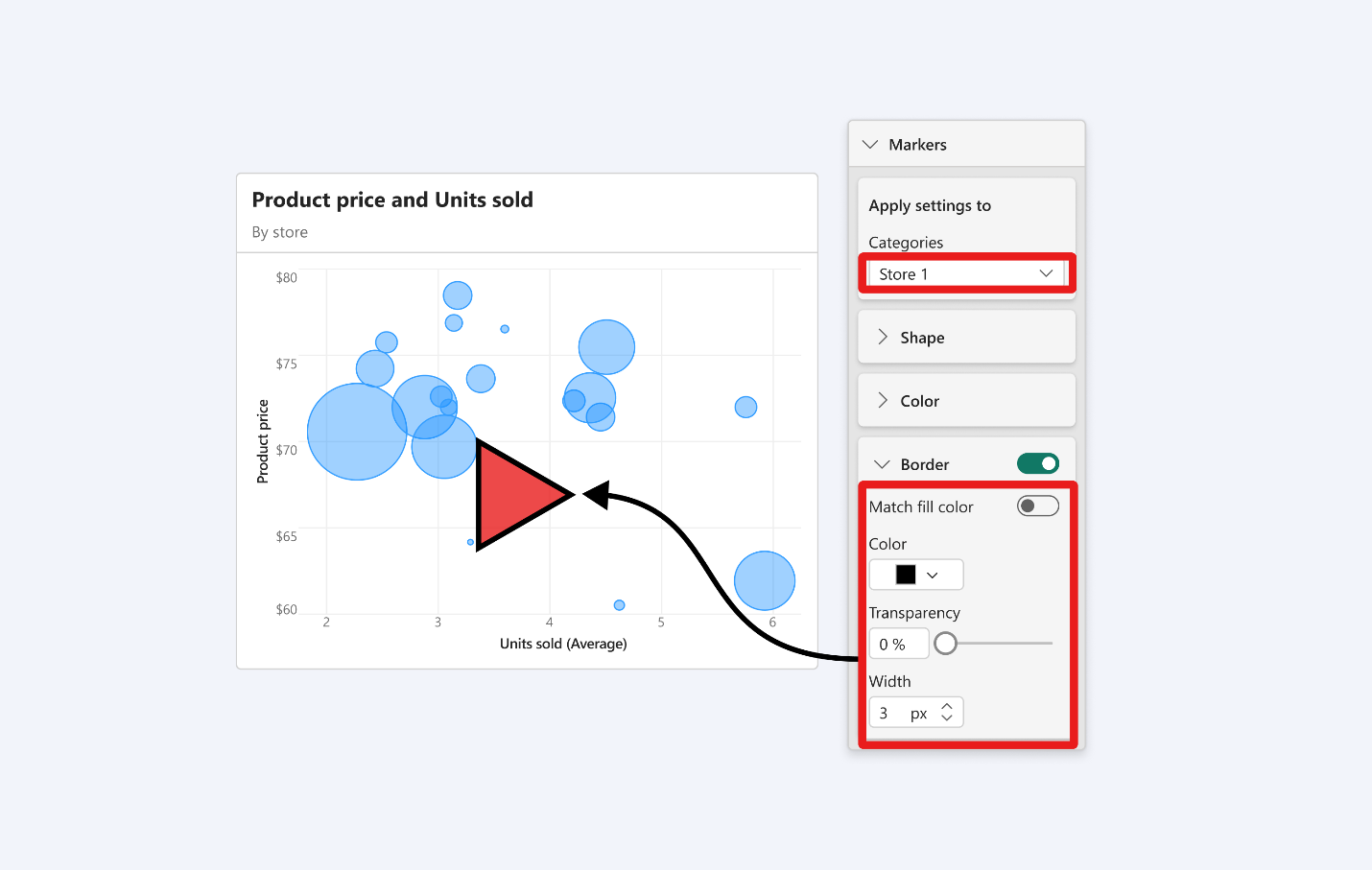1372x870 pixels.
Task: Open the black border color picker
Action: (x=906, y=575)
